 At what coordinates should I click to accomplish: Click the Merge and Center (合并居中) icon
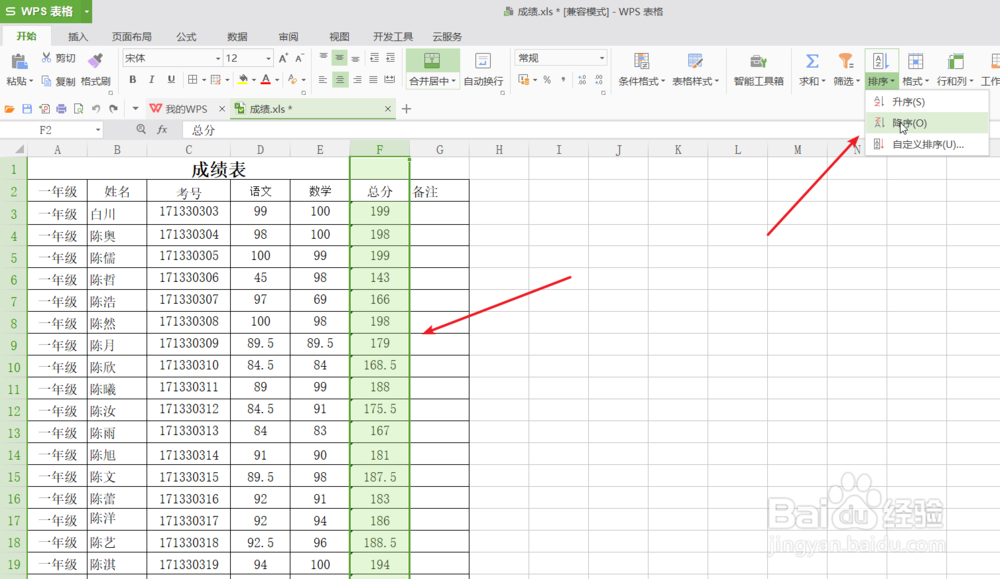pyautogui.click(x=432, y=61)
